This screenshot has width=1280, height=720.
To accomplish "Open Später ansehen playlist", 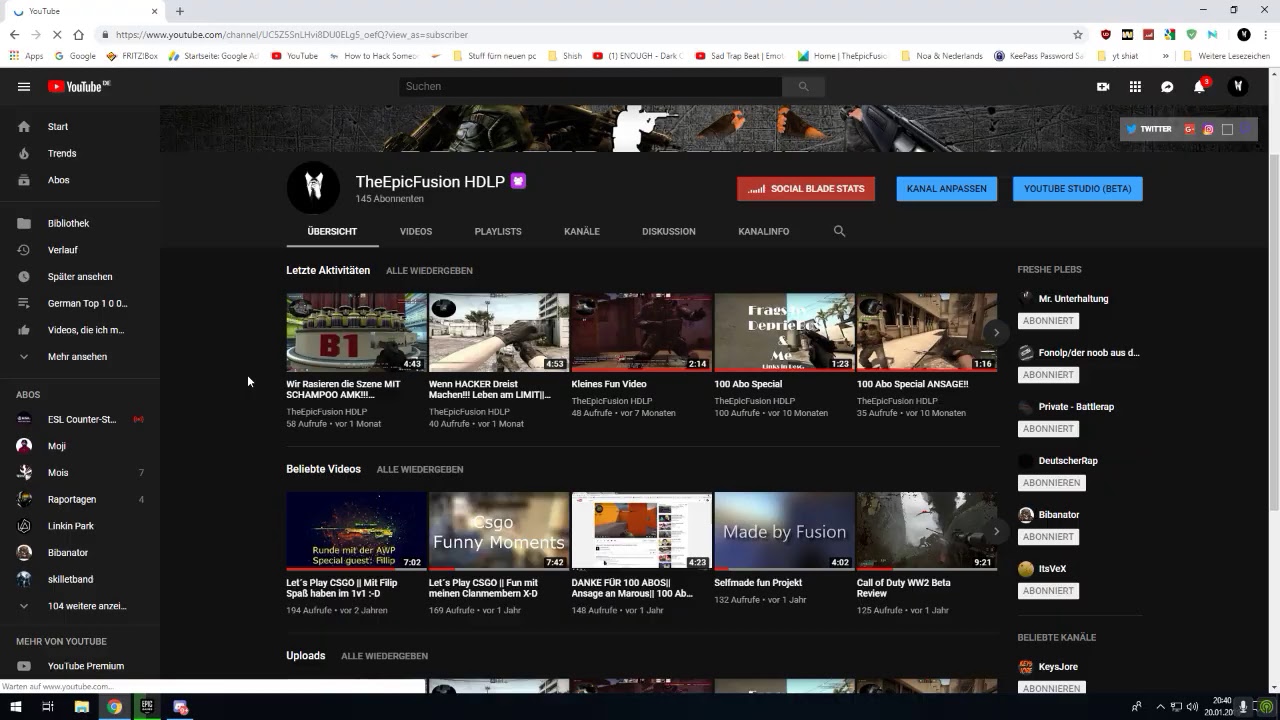I will tap(80, 277).
